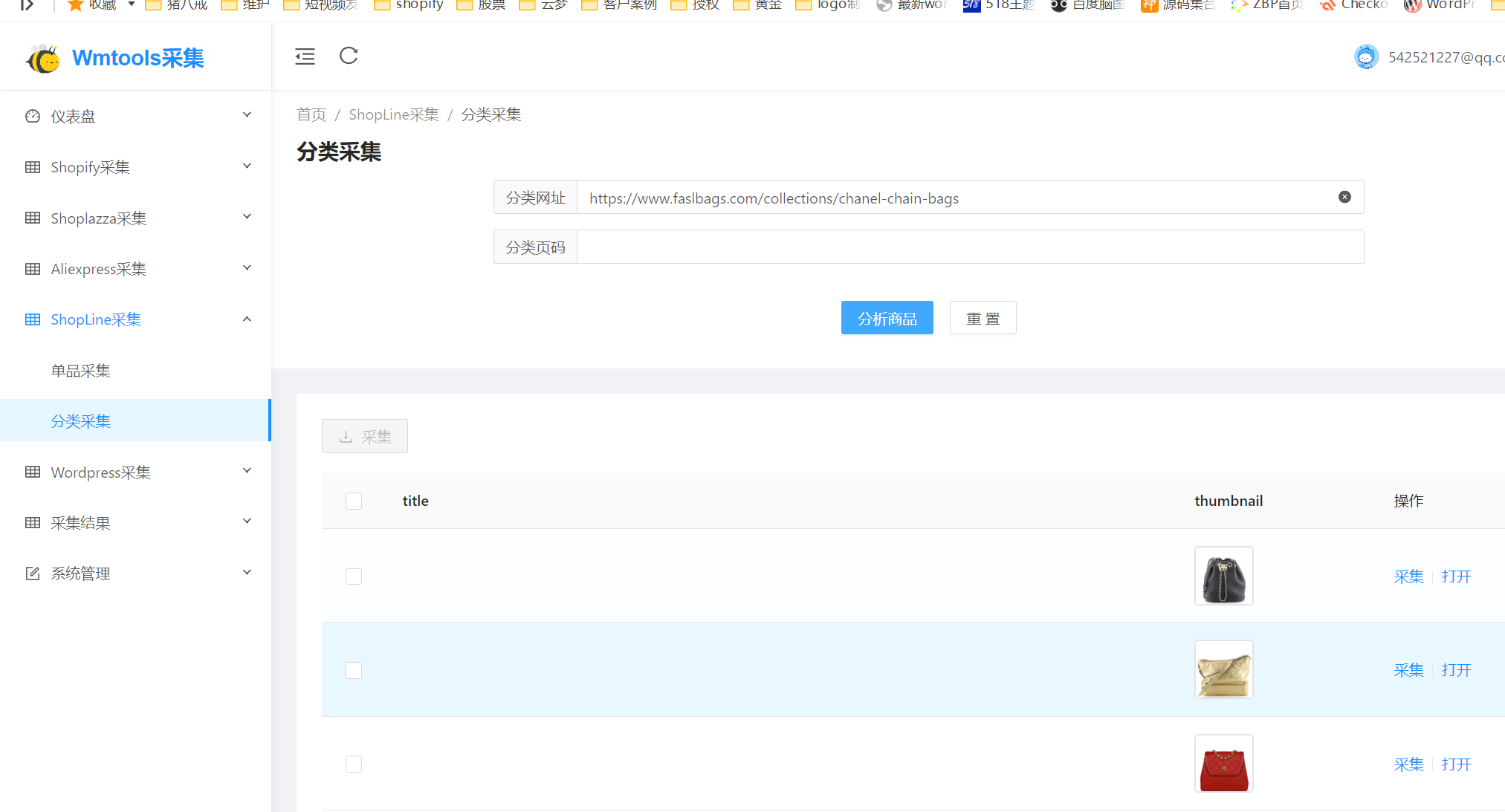Clear the 分类网址 field using the x icon

coord(1344,197)
